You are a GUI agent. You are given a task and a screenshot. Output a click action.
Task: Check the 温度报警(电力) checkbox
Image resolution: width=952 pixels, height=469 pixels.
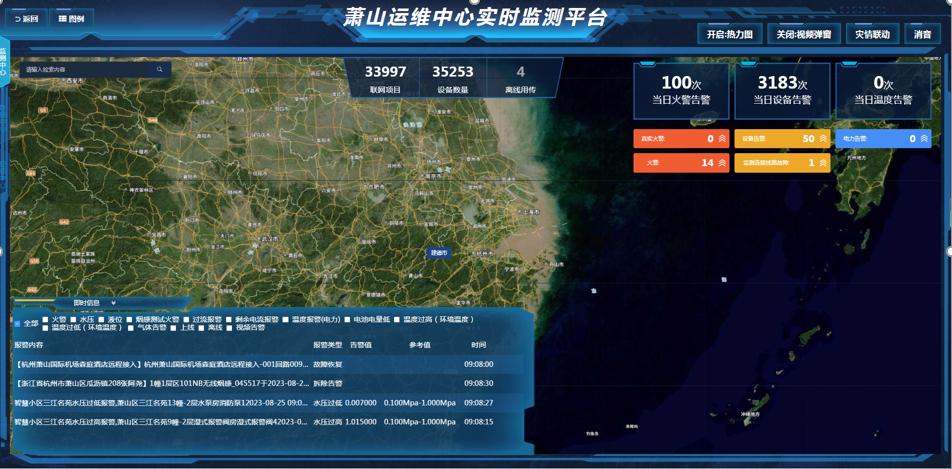[285, 319]
